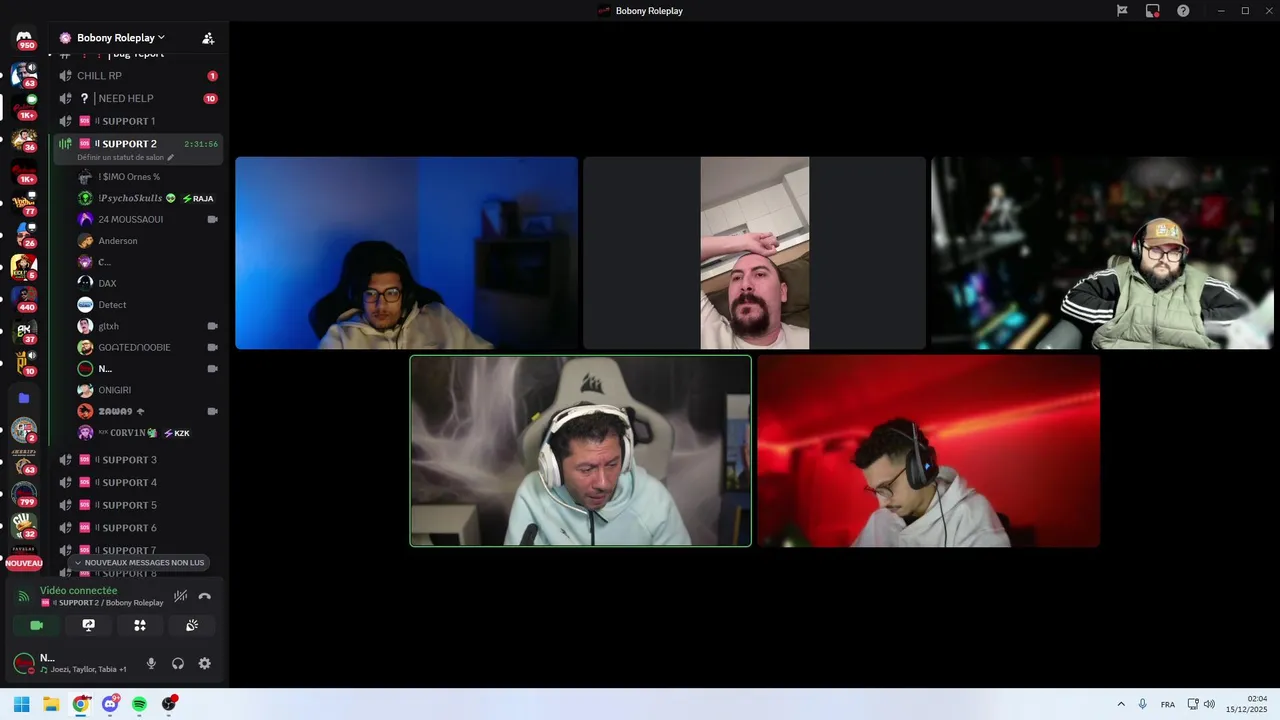Select user 24 MOUSSAOUI in voice list
Image resolution: width=1280 pixels, height=720 pixels.
point(147,219)
